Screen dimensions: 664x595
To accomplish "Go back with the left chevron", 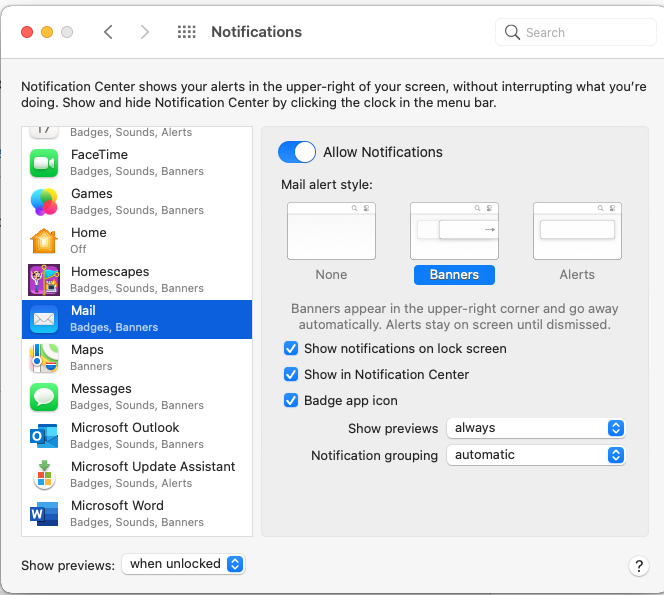I will click(x=108, y=32).
